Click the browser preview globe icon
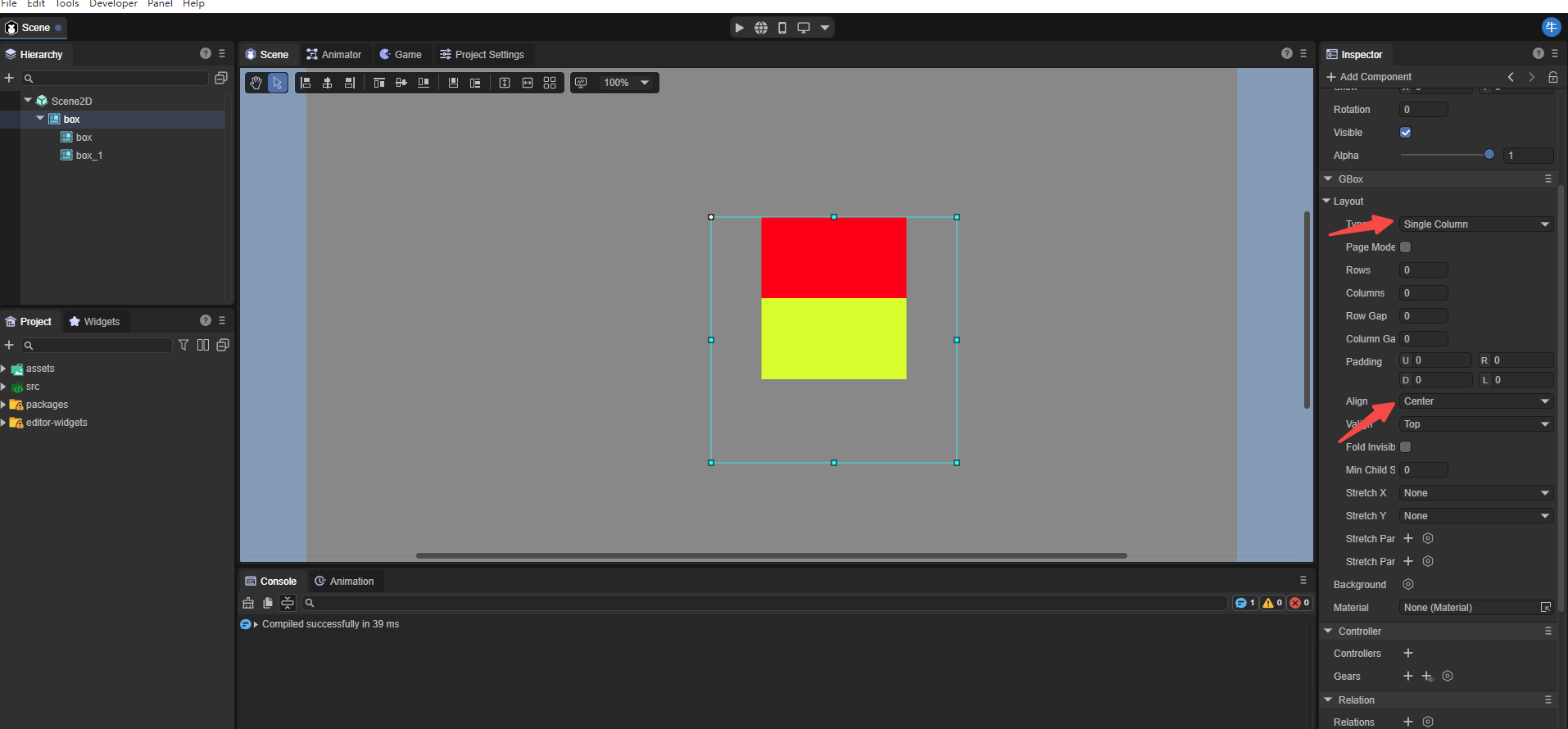 [761, 28]
